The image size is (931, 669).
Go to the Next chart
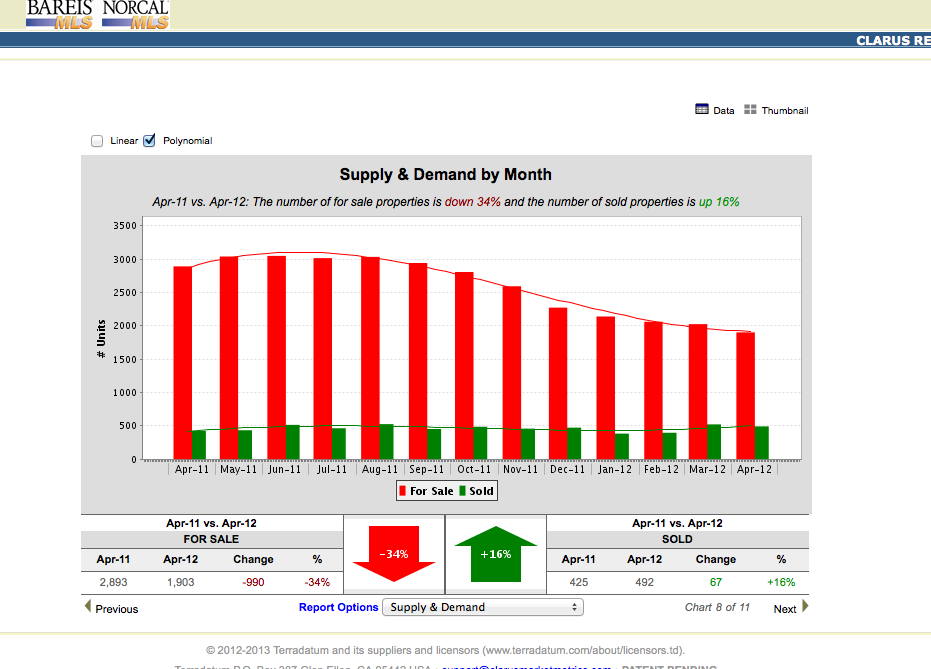point(784,609)
